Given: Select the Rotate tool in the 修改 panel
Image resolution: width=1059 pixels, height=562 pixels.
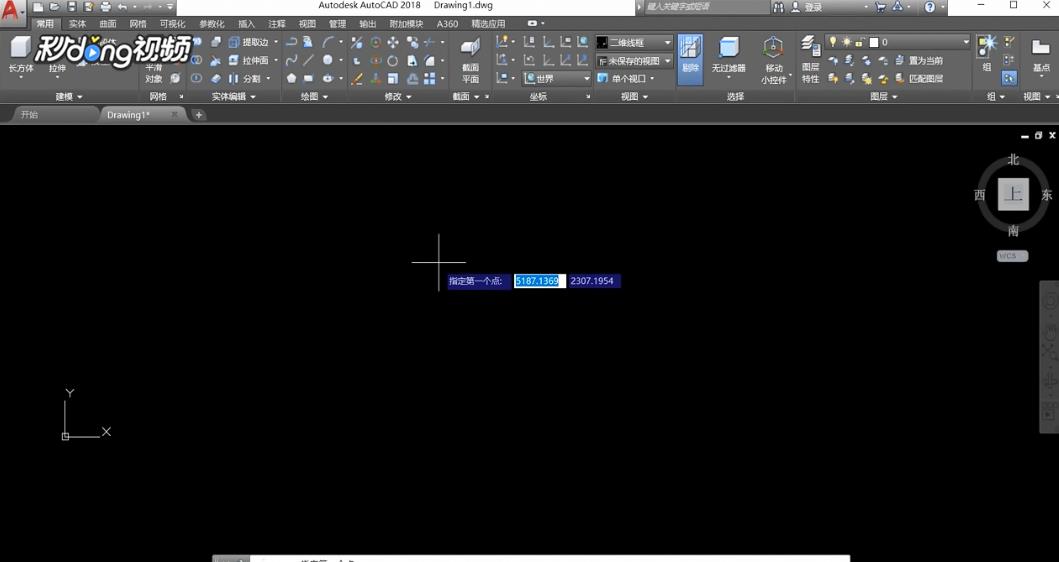Looking at the screenshot, I should 393,60.
